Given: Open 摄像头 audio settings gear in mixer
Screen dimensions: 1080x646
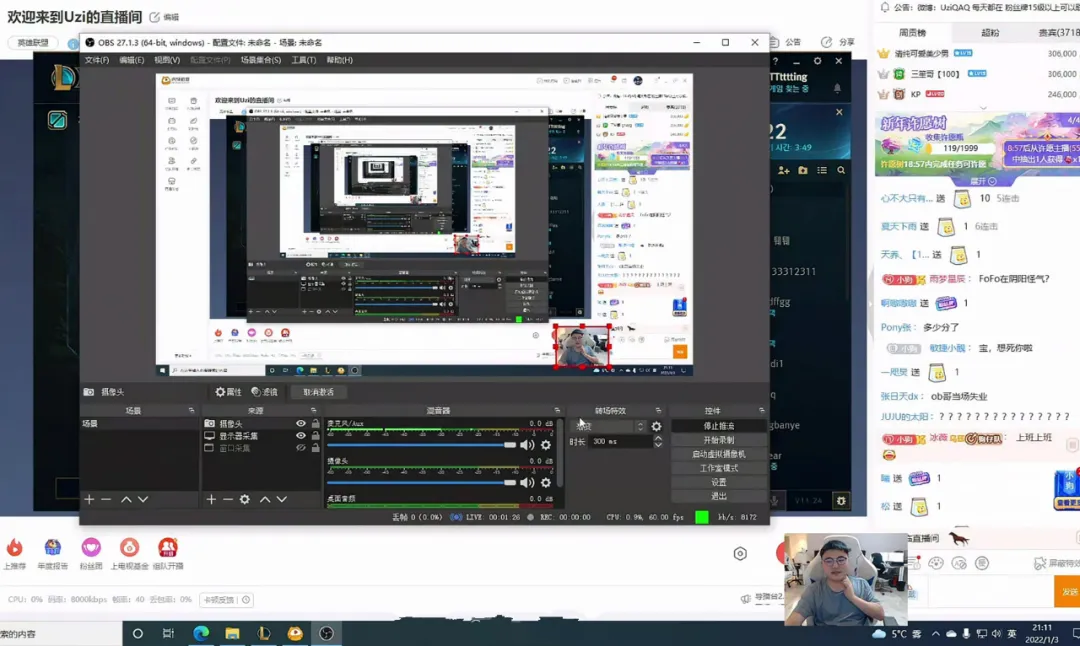Looking at the screenshot, I should pos(546,483).
